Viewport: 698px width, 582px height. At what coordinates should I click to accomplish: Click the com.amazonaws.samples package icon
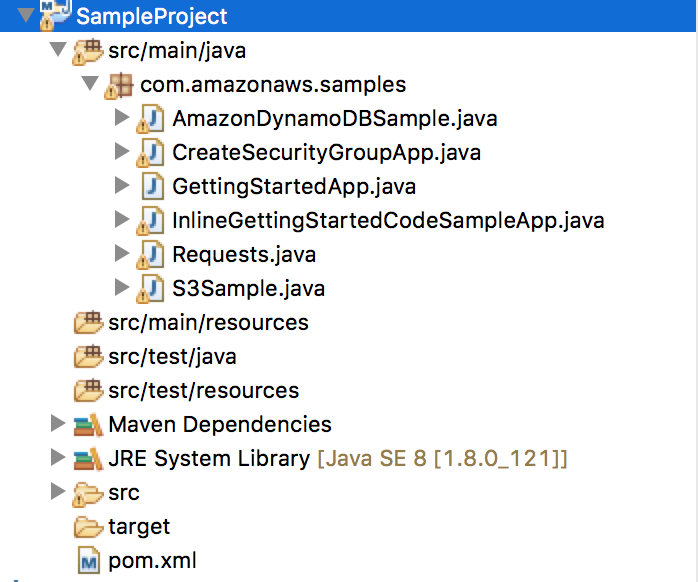120,85
